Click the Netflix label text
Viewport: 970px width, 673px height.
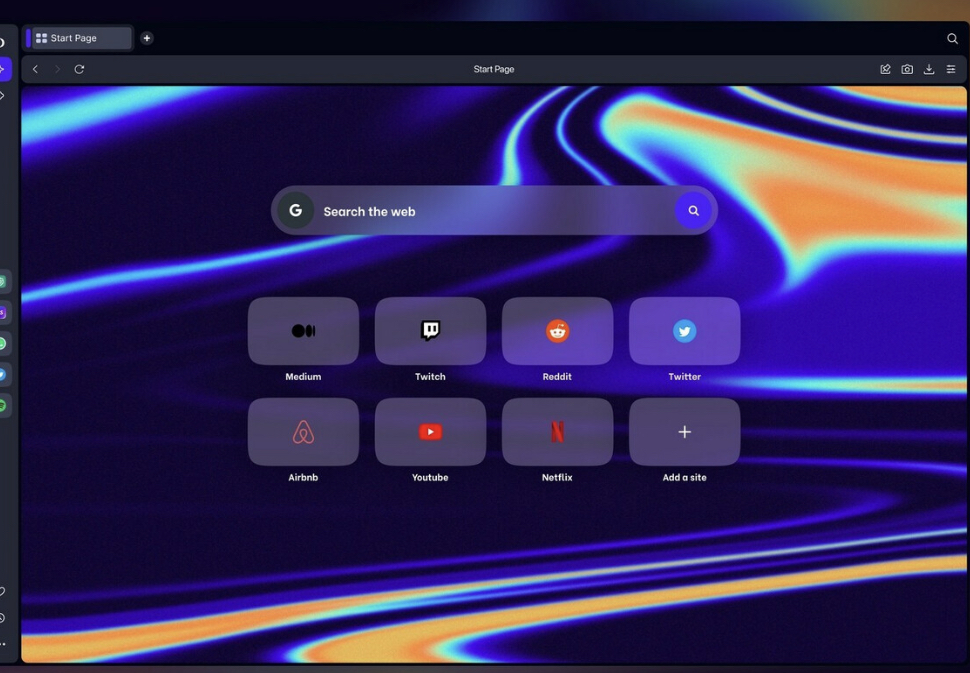point(557,478)
